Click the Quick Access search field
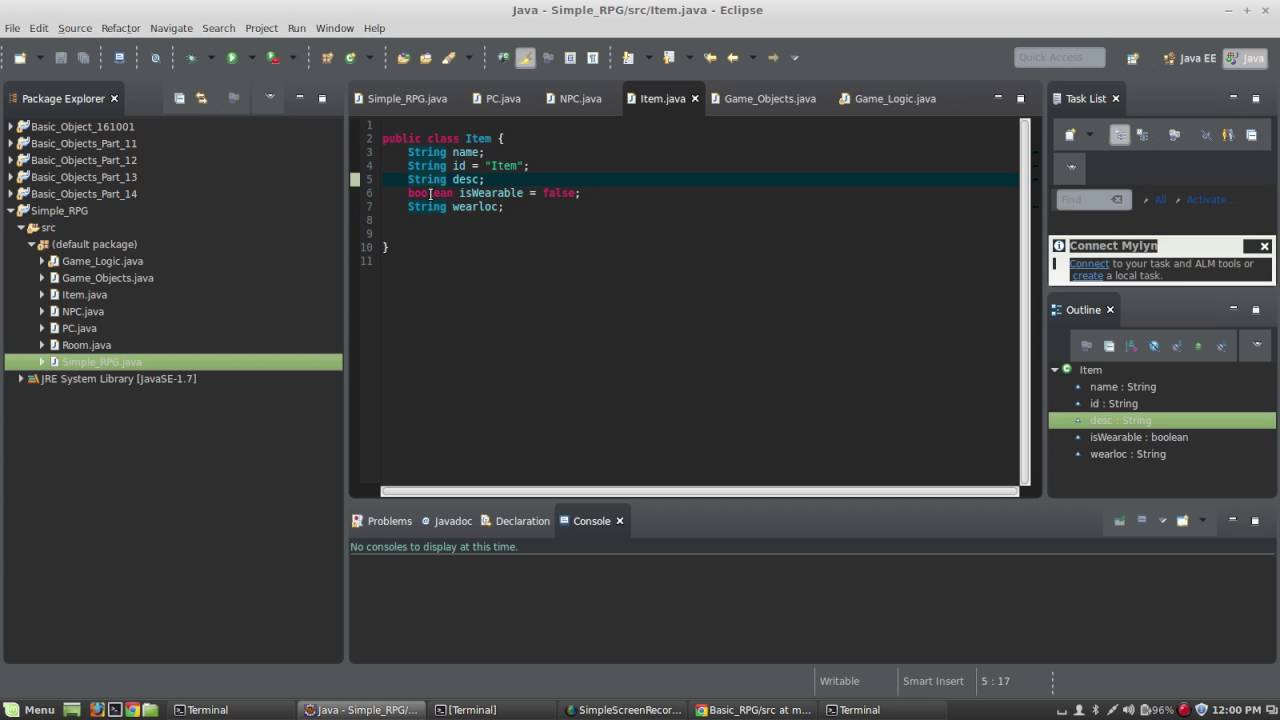Screen dimensions: 1280x720 tap(1059, 58)
